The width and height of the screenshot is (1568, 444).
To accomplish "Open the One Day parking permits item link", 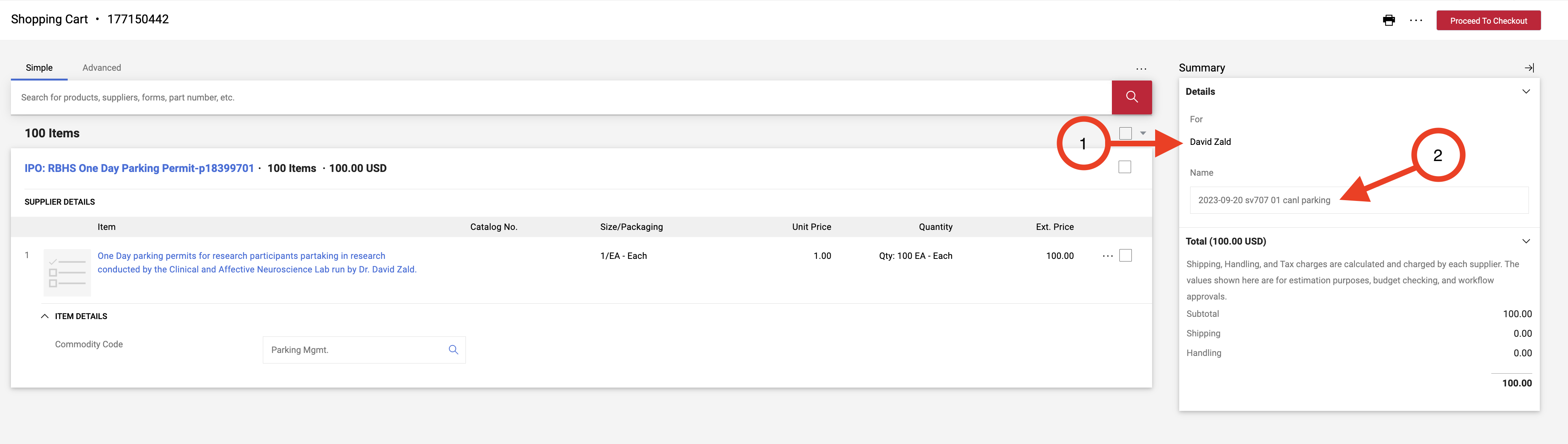I will coord(257,263).
